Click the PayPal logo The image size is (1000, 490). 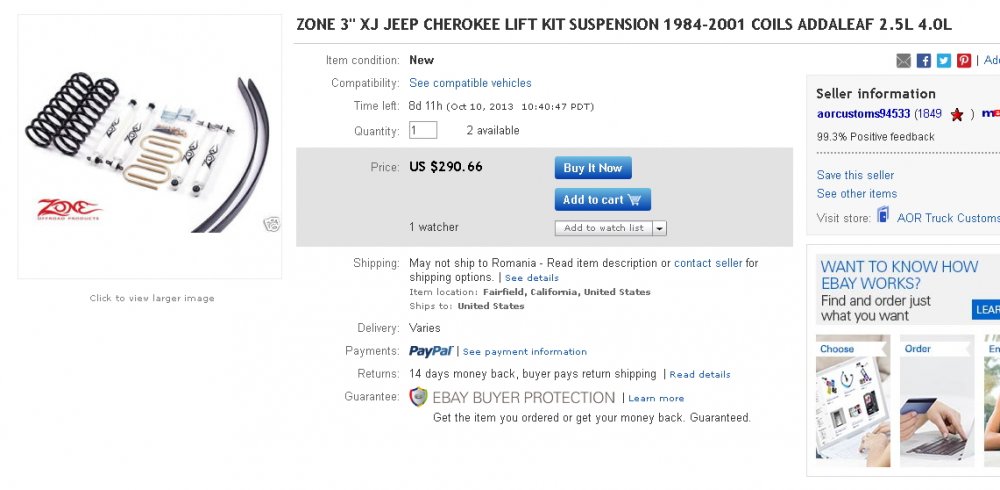(431, 351)
